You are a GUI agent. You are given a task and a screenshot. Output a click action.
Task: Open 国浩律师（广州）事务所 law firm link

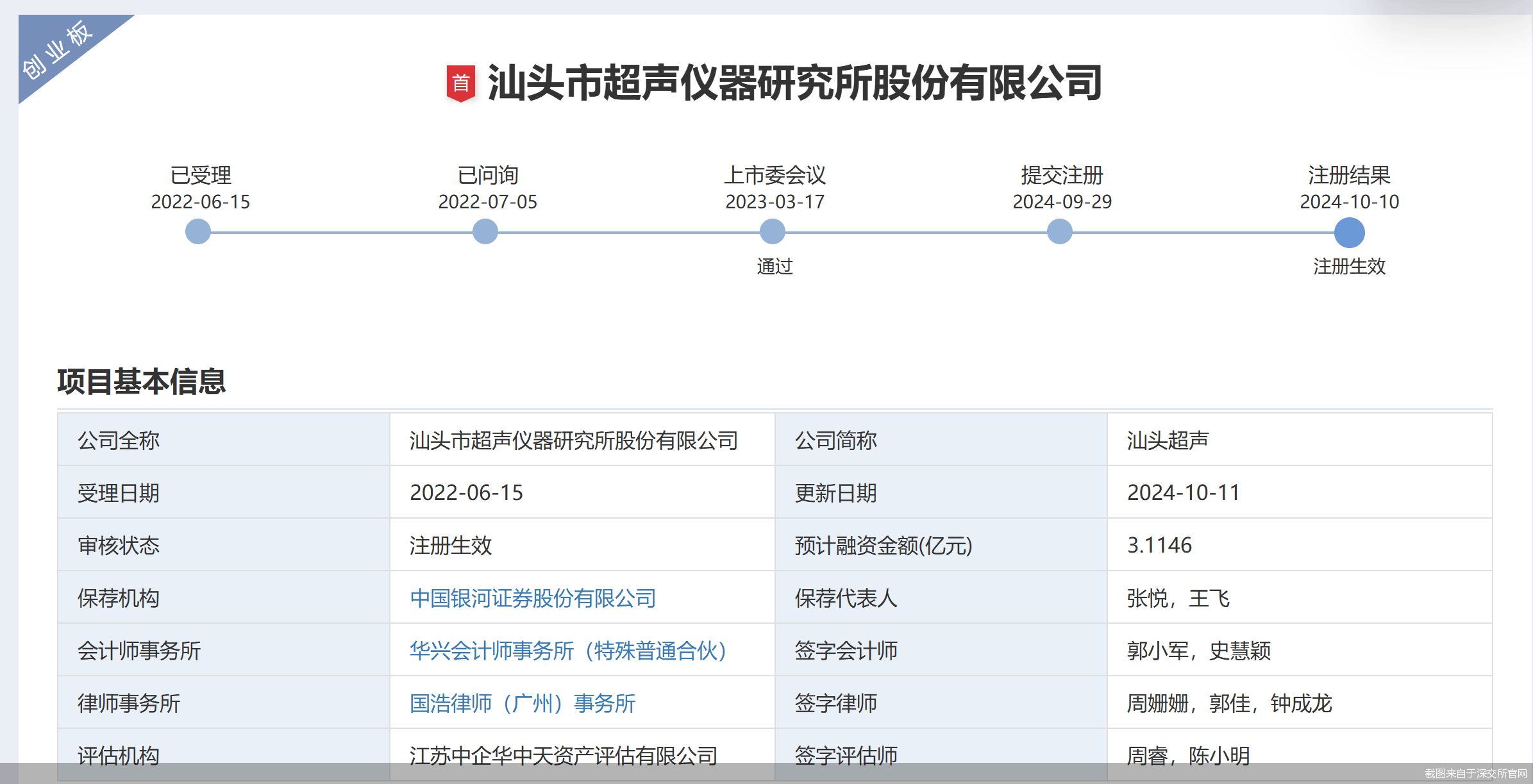tap(522, 703)
